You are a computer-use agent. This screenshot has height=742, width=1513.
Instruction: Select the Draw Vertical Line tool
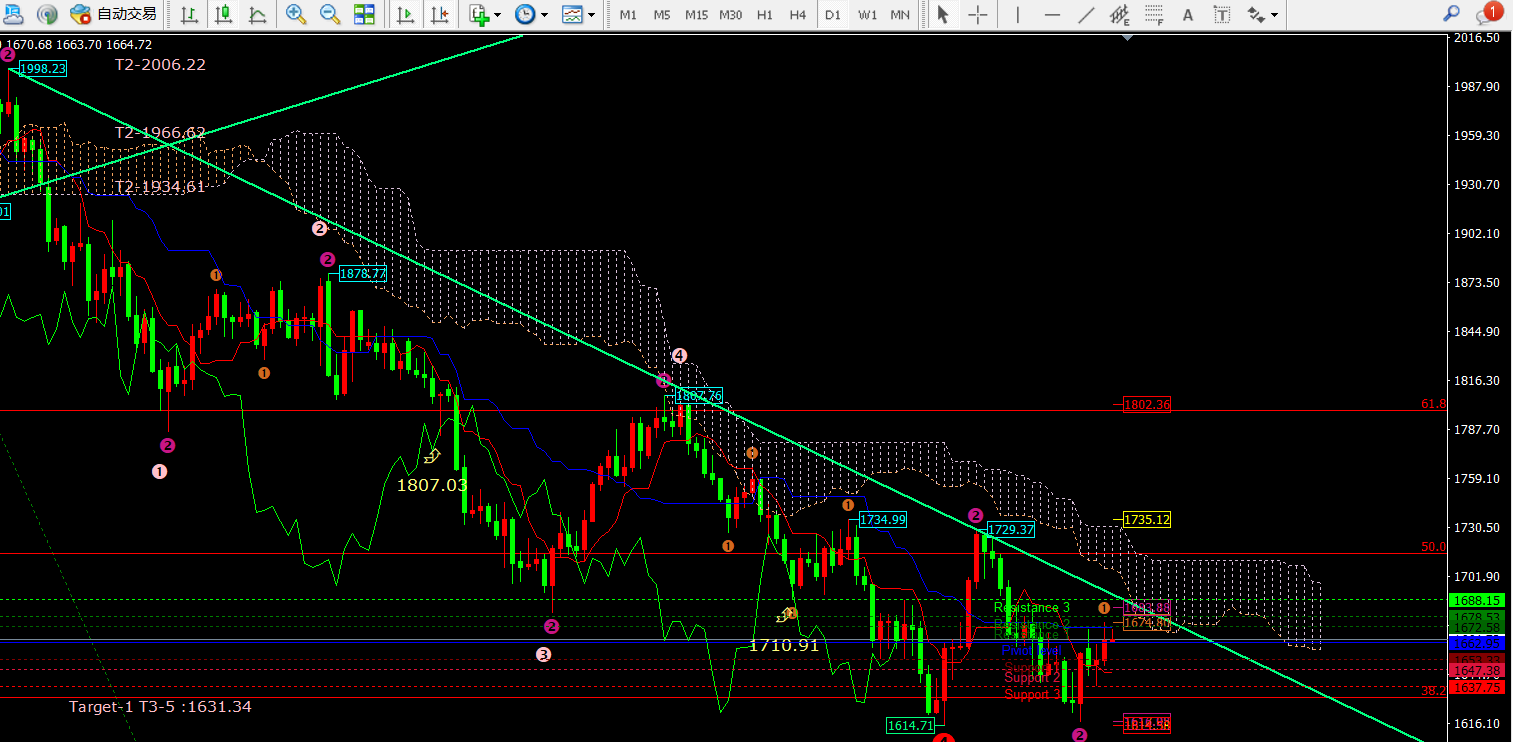click(x=1018, y=15)
